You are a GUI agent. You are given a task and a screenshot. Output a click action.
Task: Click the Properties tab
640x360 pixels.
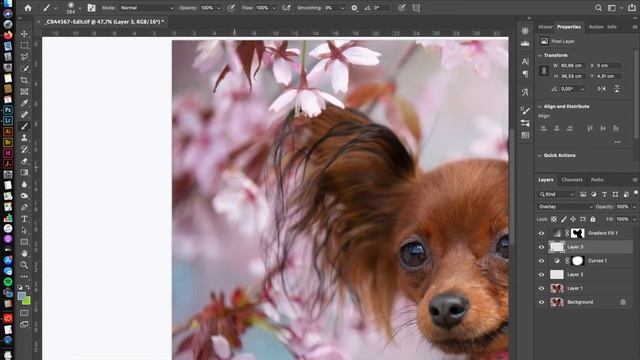[569, 27]
